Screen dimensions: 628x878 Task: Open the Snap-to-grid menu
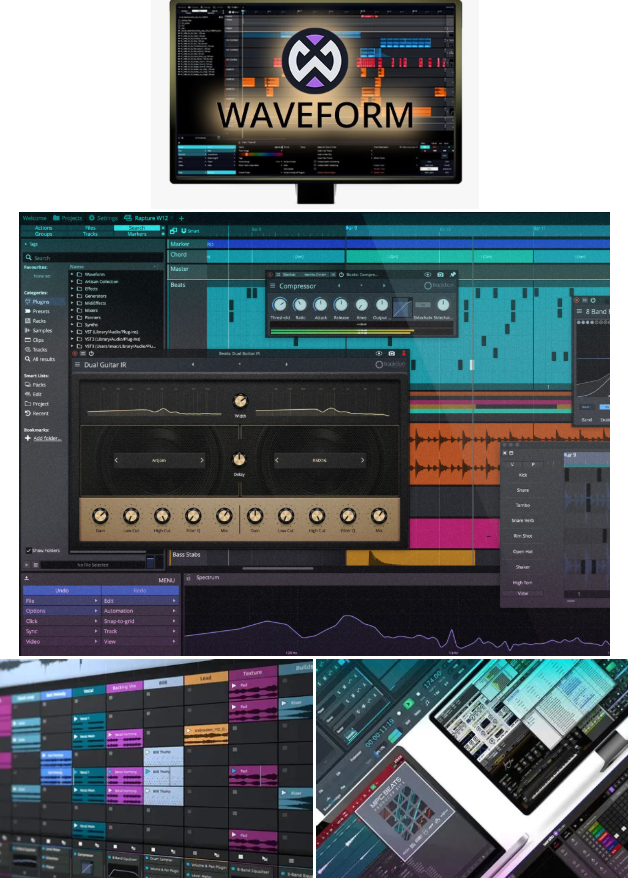[140, 621]
